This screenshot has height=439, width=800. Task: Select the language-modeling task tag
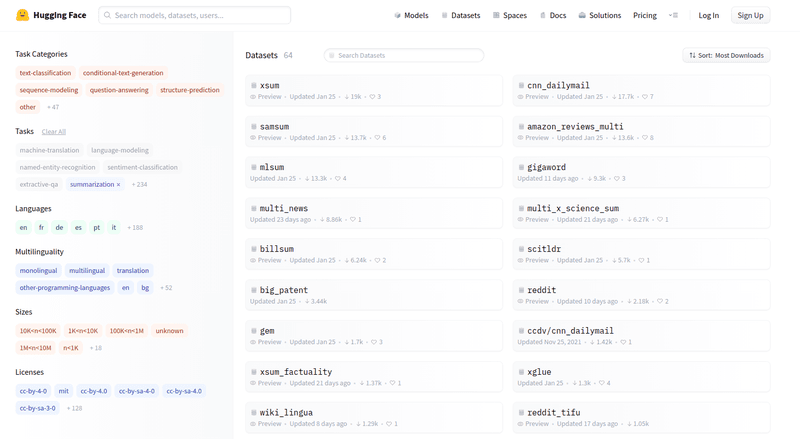click(120, 150)
